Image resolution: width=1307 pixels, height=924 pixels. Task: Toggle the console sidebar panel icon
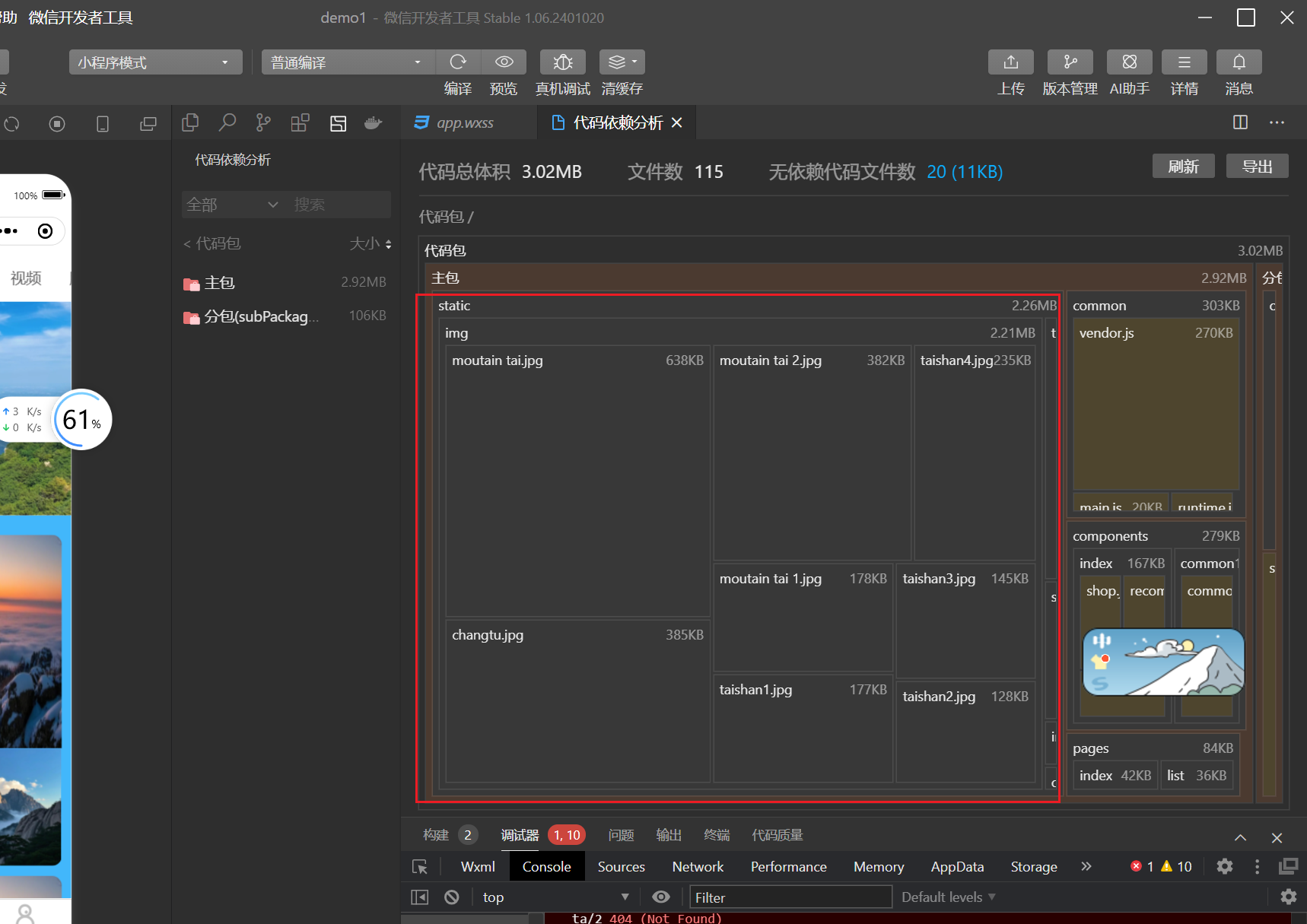tap(420, 897)
